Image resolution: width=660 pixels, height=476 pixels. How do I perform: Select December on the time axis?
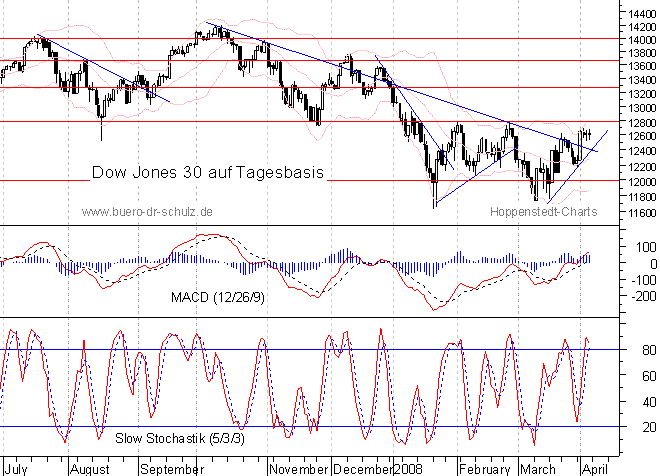click(x=364, y=466)
